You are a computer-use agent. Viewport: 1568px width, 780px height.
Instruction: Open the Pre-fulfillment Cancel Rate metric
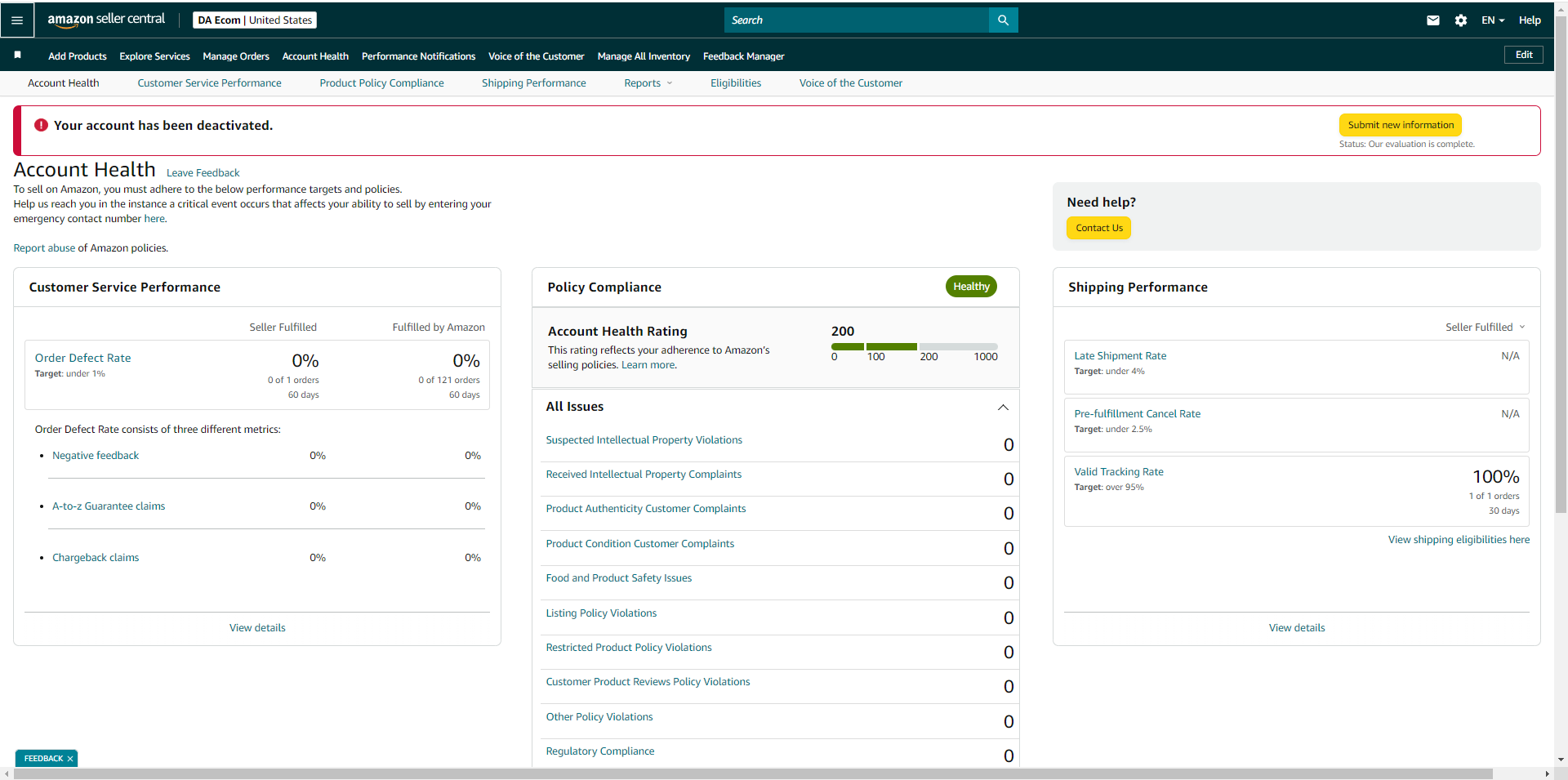1138,414
